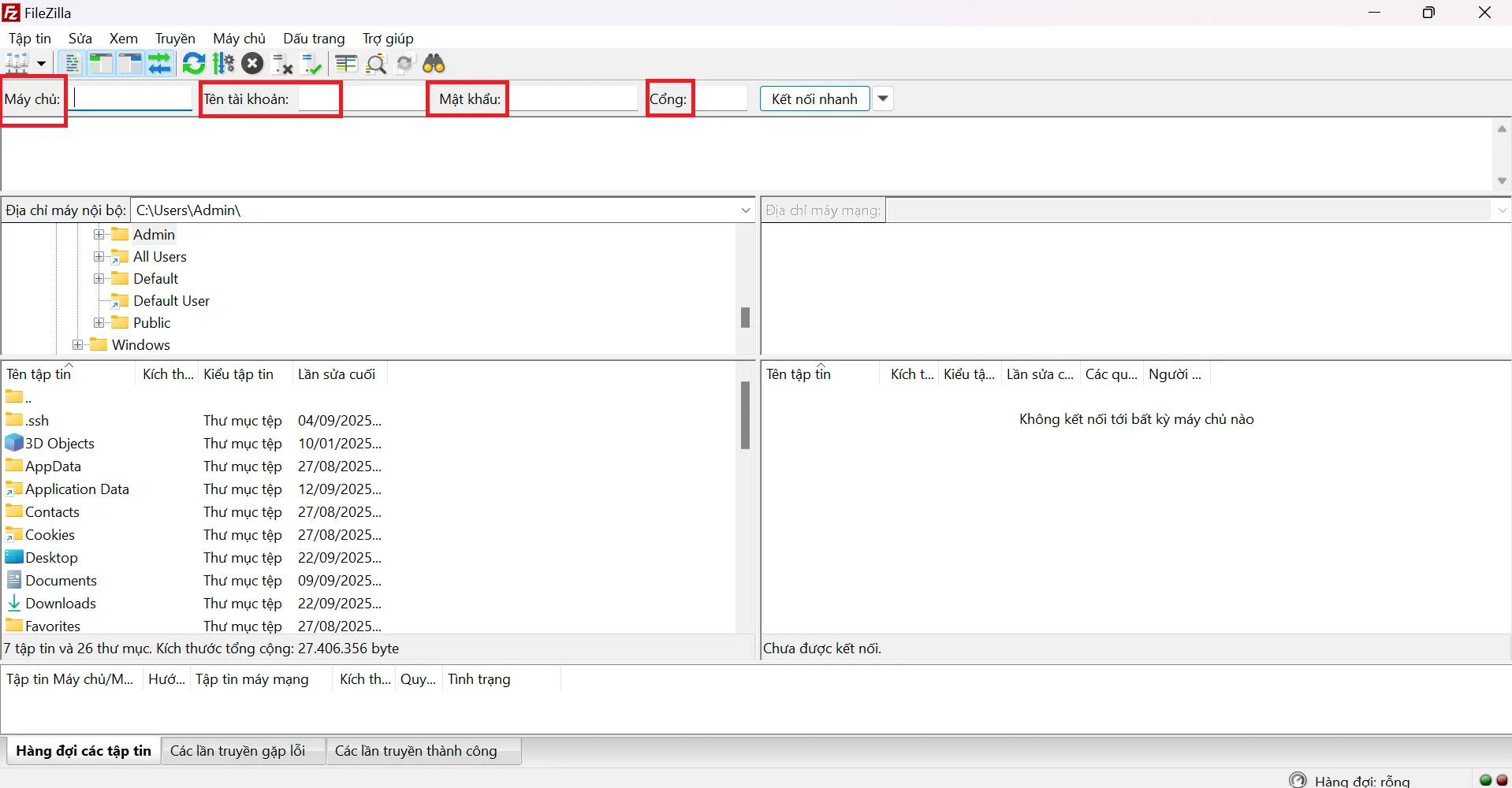Viewport: 1512px width, 788px height.
Task: Click the disconnect from server icon
Action: (x=282, y=64)
